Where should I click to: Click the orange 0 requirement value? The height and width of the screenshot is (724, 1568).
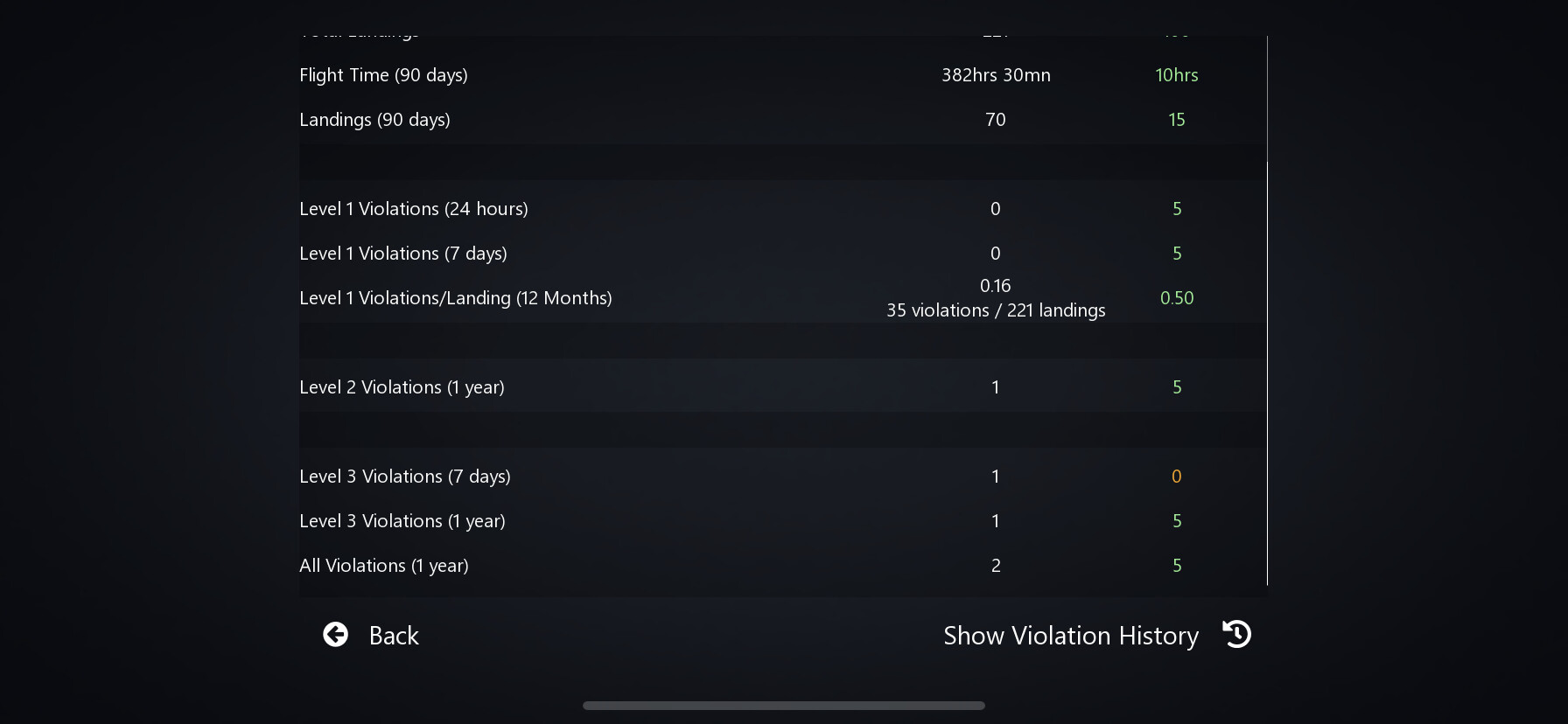[1176, 477]
